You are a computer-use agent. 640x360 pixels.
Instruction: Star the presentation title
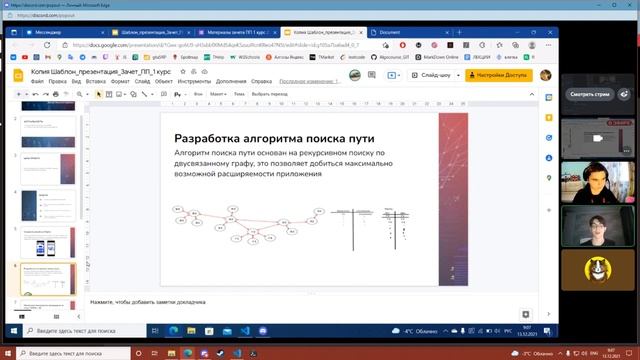[183, 71]
